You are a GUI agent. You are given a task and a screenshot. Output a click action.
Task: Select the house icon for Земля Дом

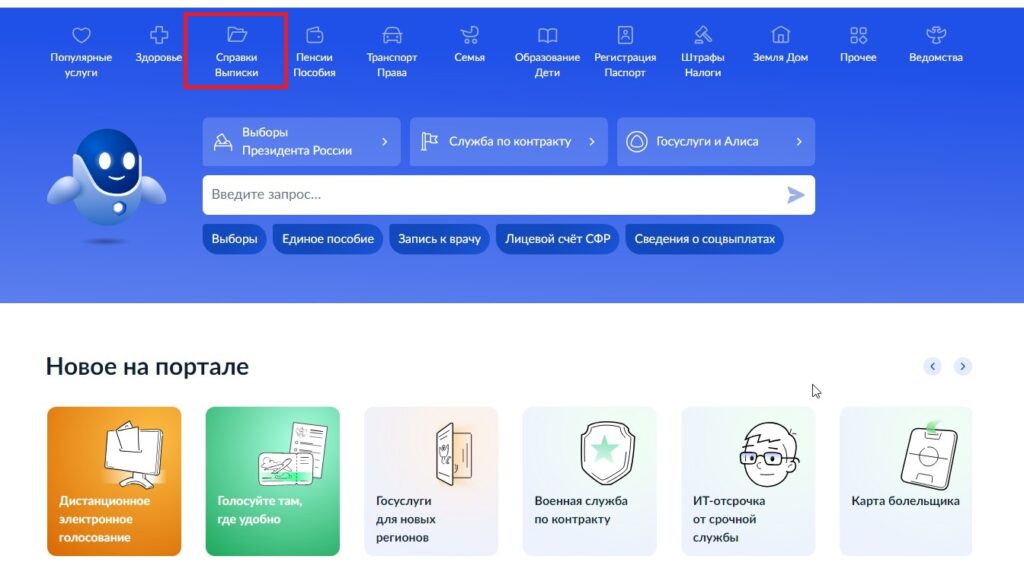781,36
